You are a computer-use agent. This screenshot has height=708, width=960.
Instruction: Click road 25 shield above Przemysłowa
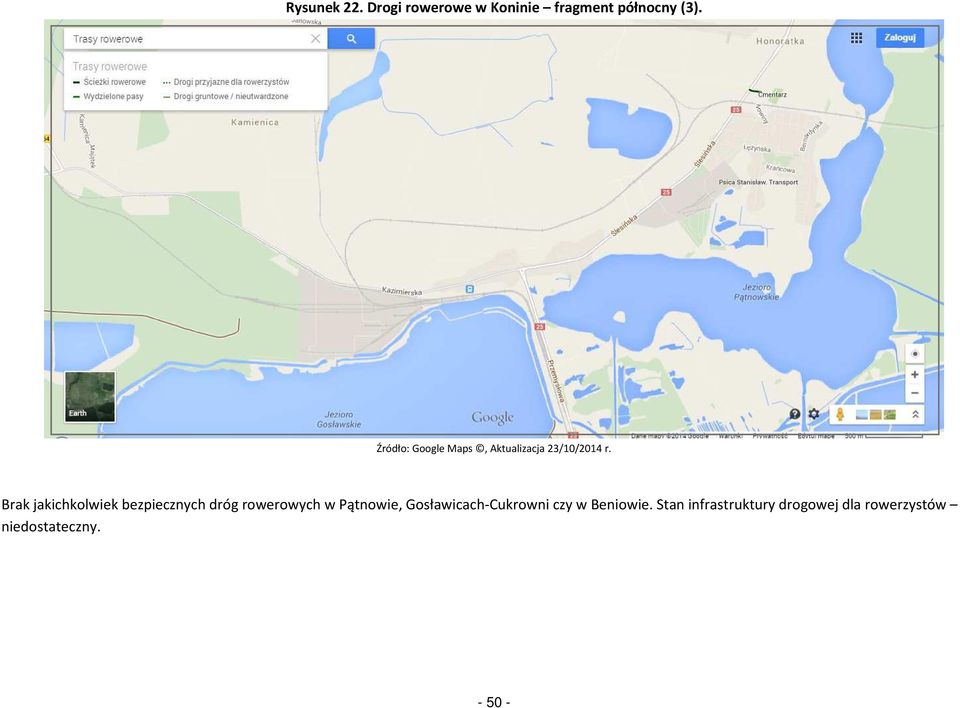pyautogui.click(x=539, y=327)
